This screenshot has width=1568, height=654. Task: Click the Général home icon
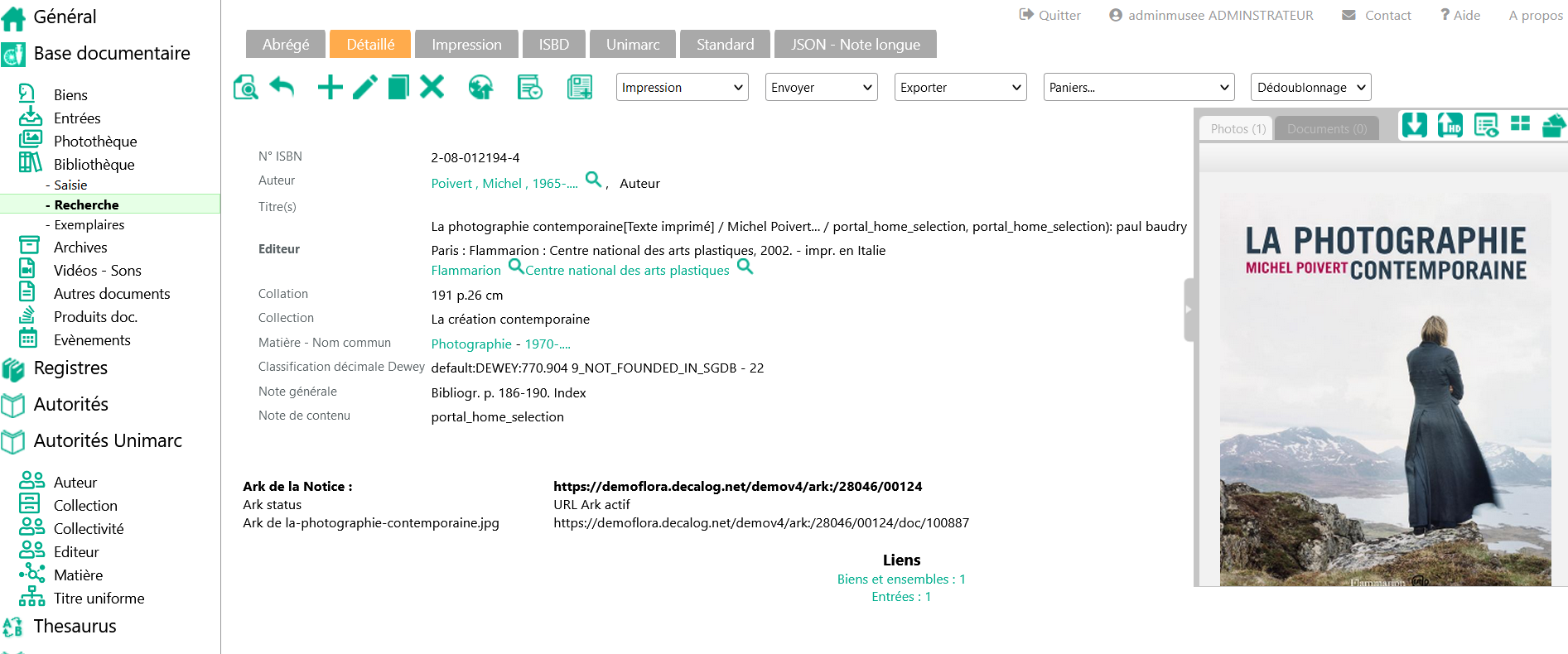point(13,17)
